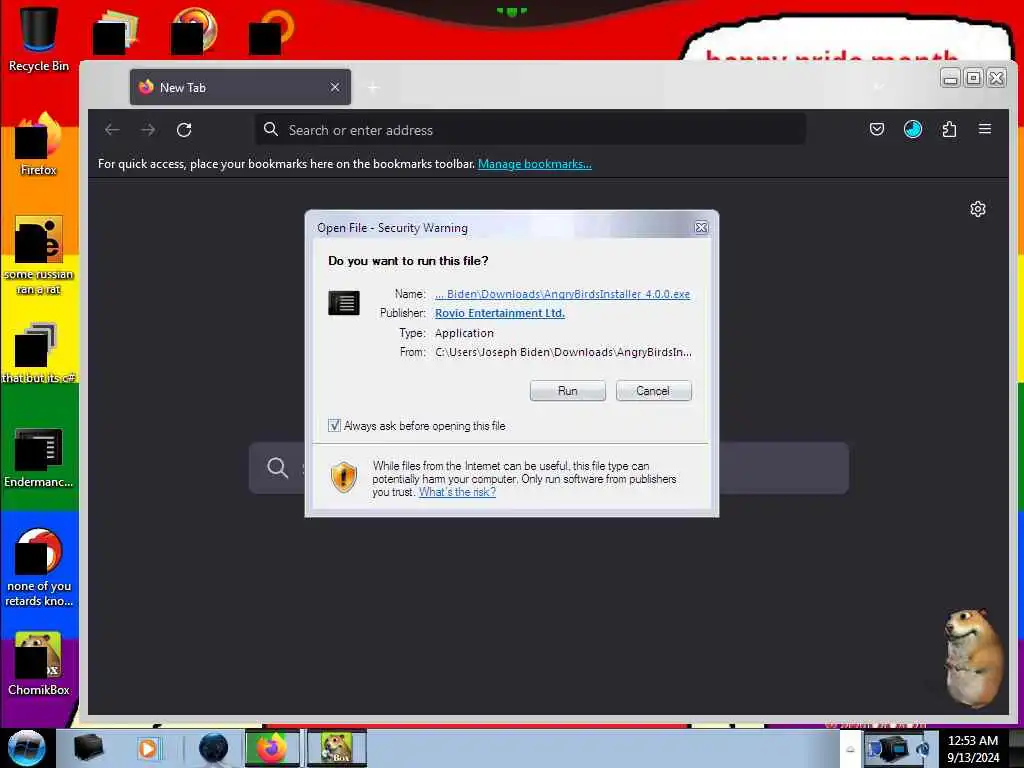
Task: Click the Firefox forward arrow
Action: 148,130
